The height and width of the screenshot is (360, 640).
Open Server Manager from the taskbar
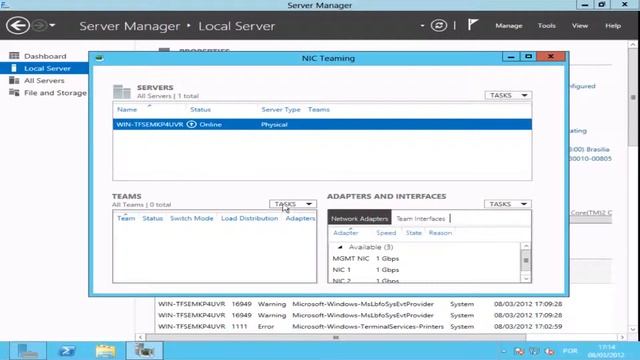click(28, 351)
